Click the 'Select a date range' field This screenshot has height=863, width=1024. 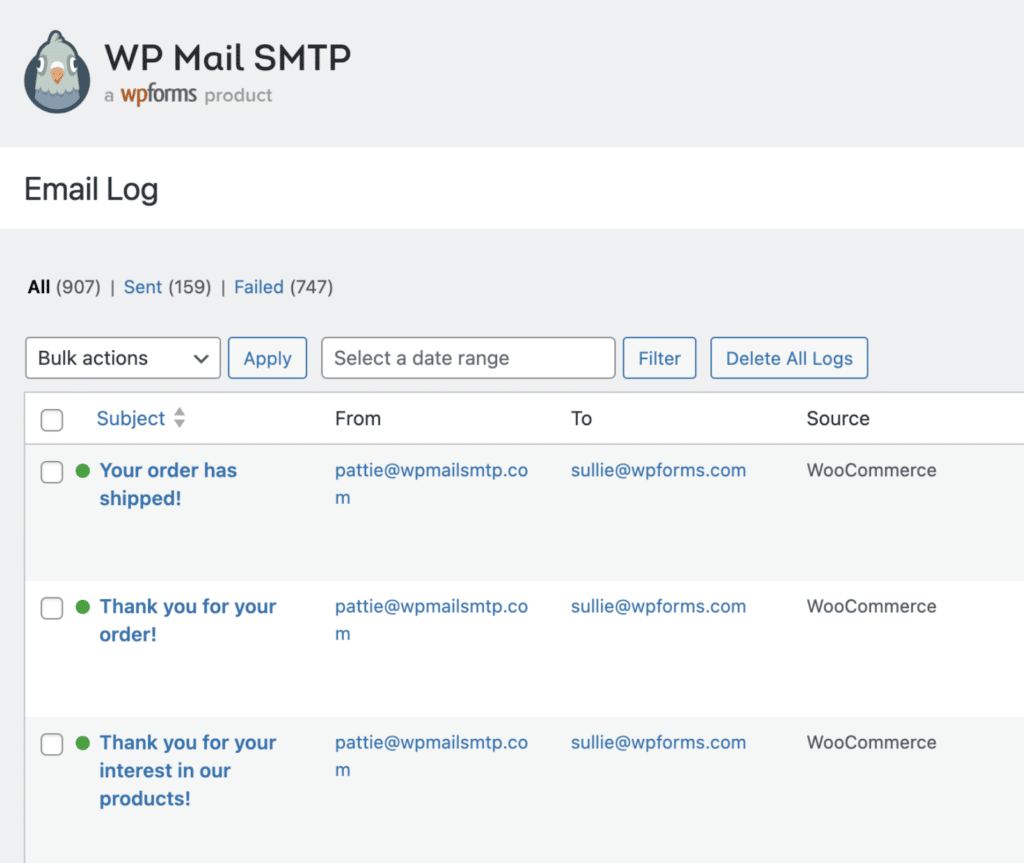468,358
